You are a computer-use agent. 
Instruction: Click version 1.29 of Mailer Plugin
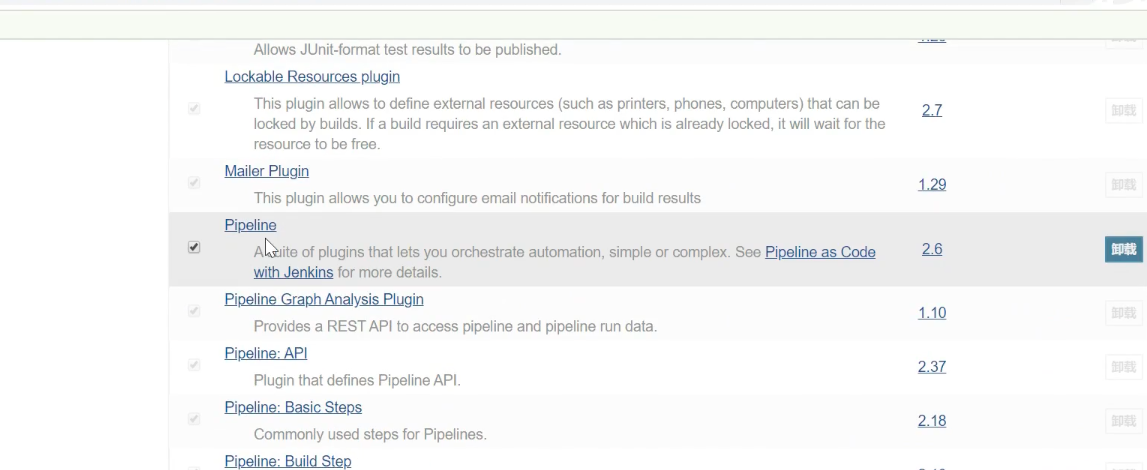pyautogui.click(x=932, y=184)
